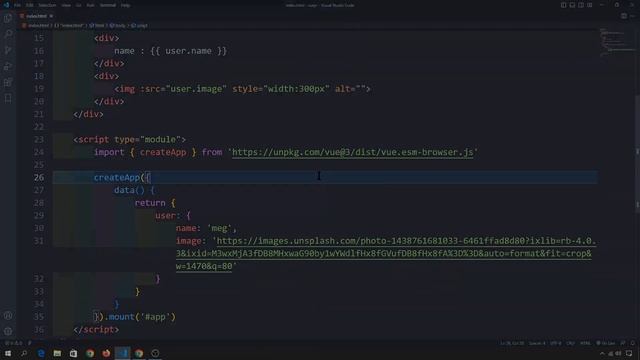Click 'createApp' on line 26
This screenshot has height=360, width=640.
coord(117,178)
